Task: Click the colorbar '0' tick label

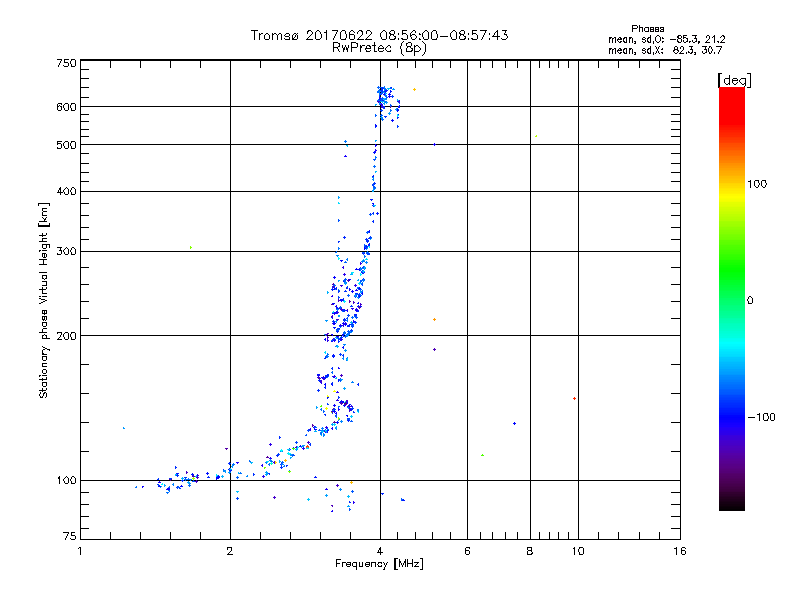Action: click(750, 301)
